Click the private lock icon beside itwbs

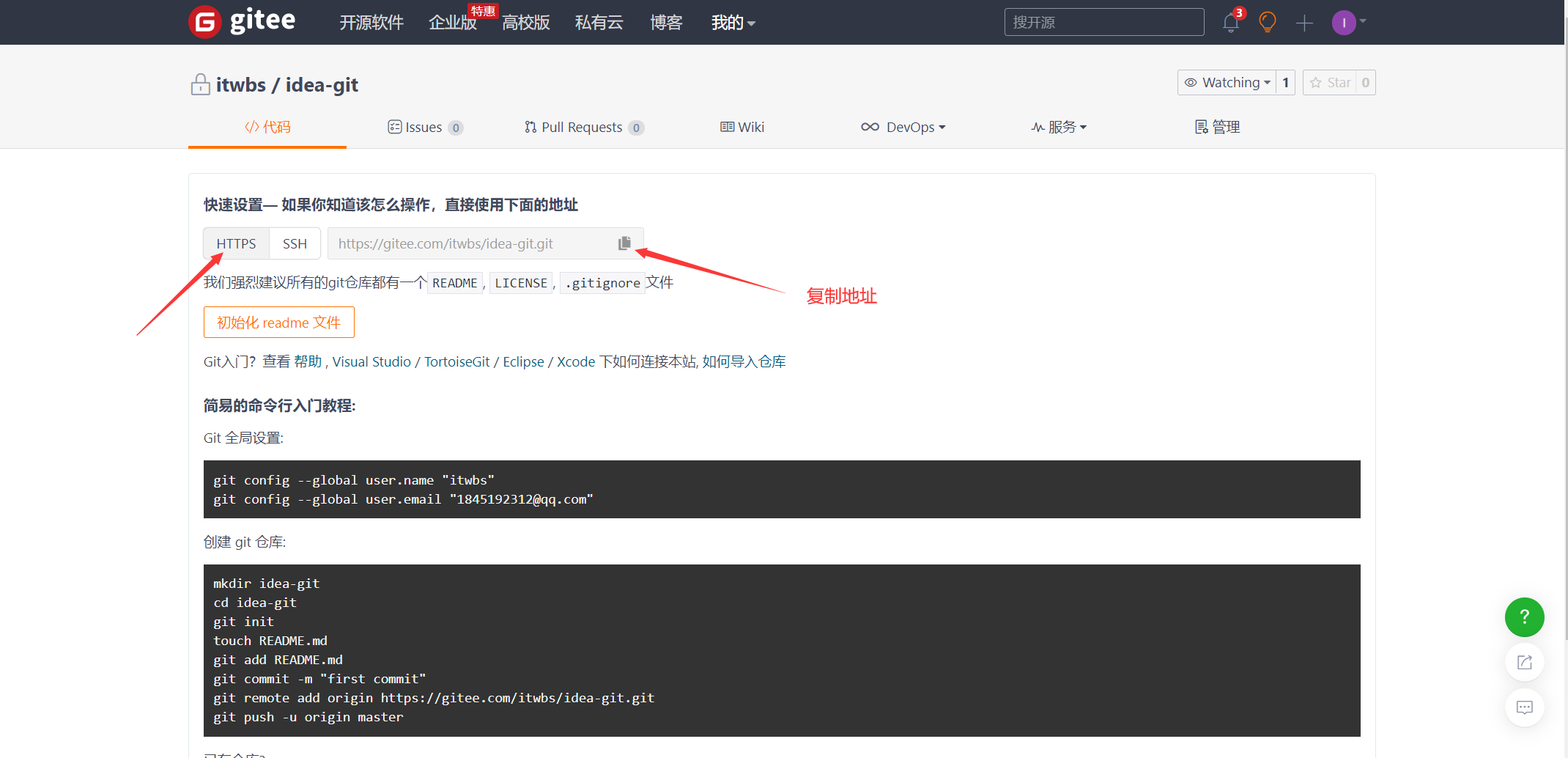(x=200, y=84)
